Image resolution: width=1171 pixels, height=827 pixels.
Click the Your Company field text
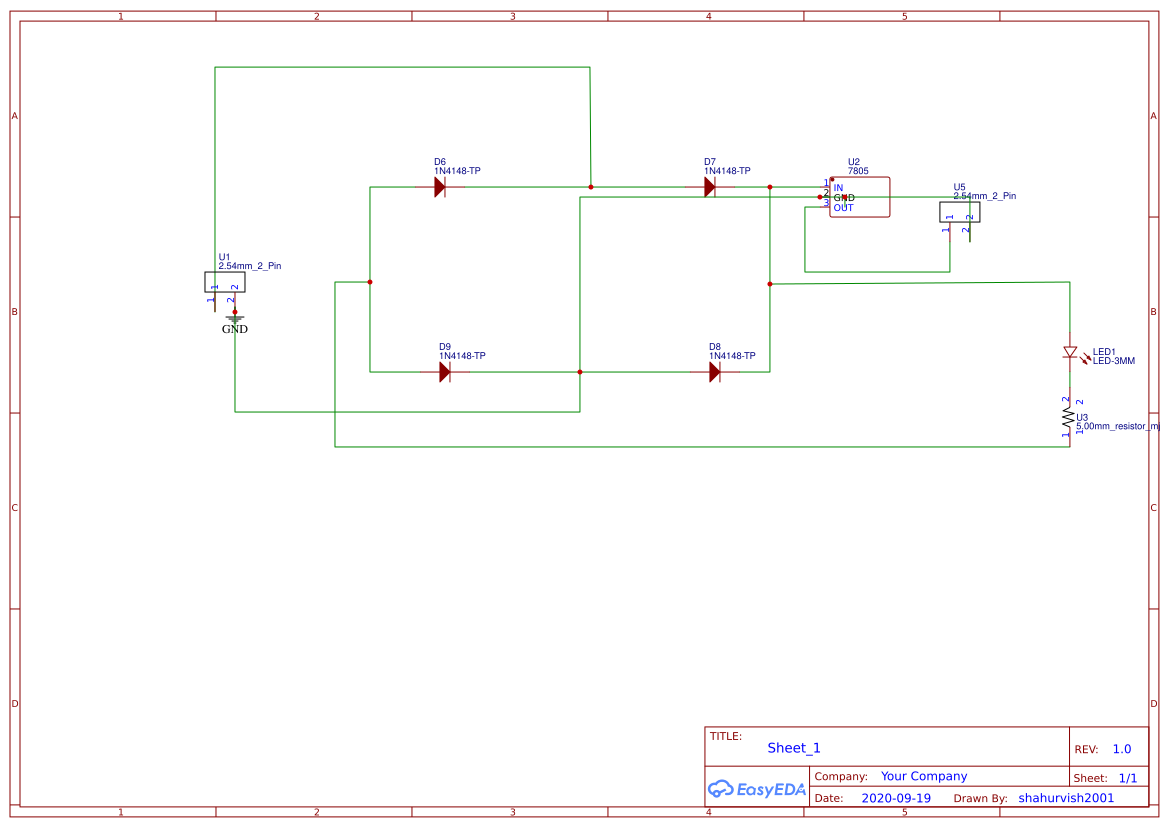[x=923, y=775]
